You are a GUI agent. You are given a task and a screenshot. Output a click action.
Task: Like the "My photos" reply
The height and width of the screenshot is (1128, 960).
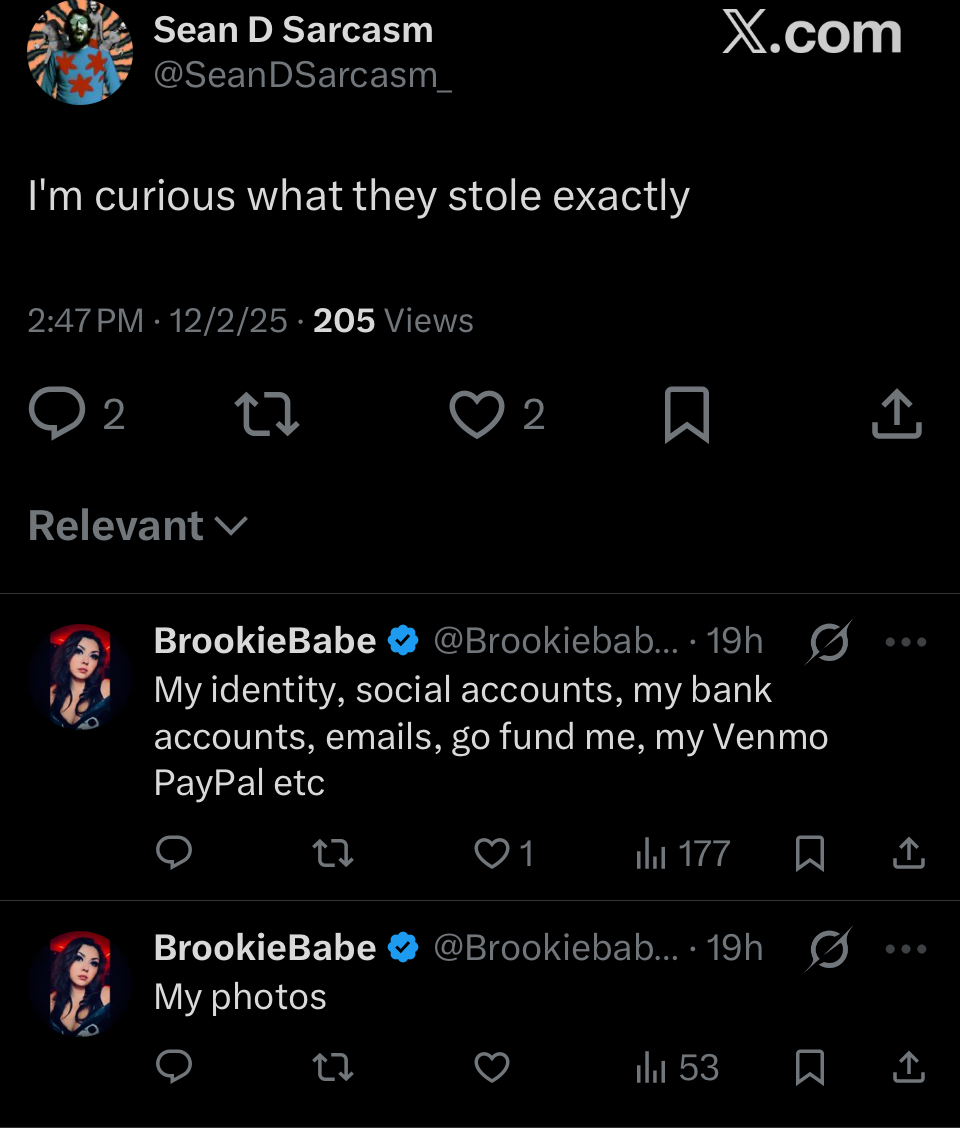click(x=491, y=1068)
